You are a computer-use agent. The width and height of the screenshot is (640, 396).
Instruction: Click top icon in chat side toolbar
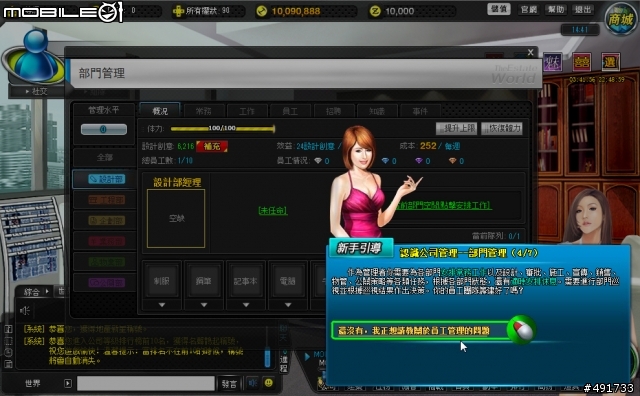(x=8, y=329)
